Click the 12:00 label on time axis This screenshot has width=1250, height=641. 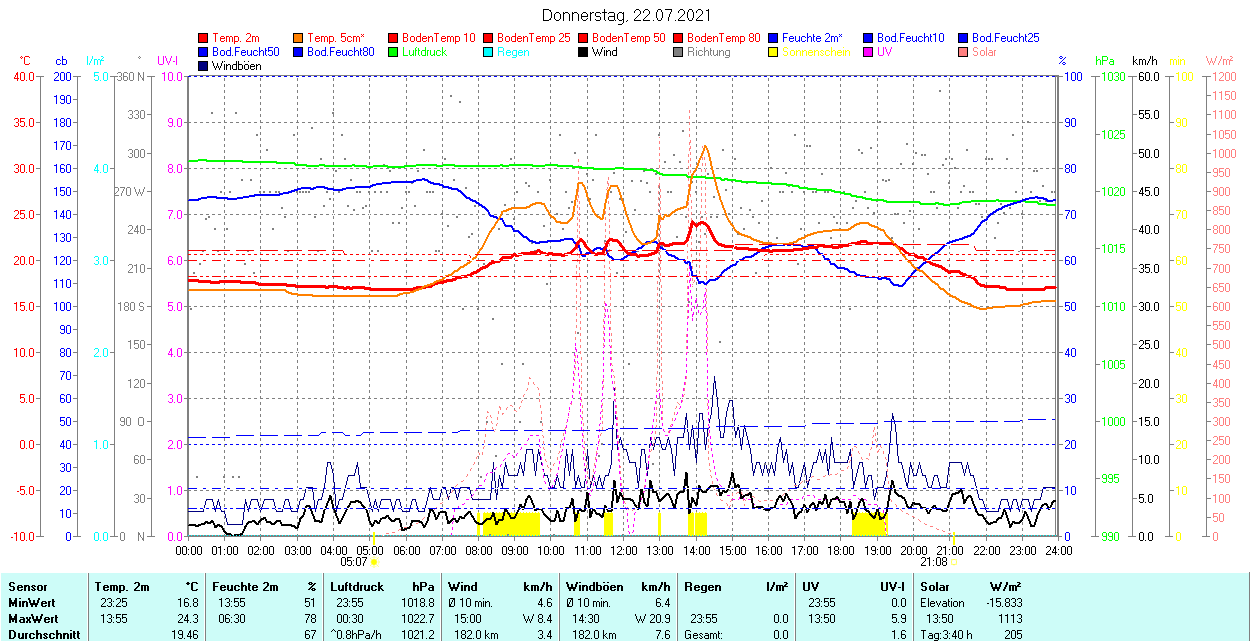coord(624,550)
